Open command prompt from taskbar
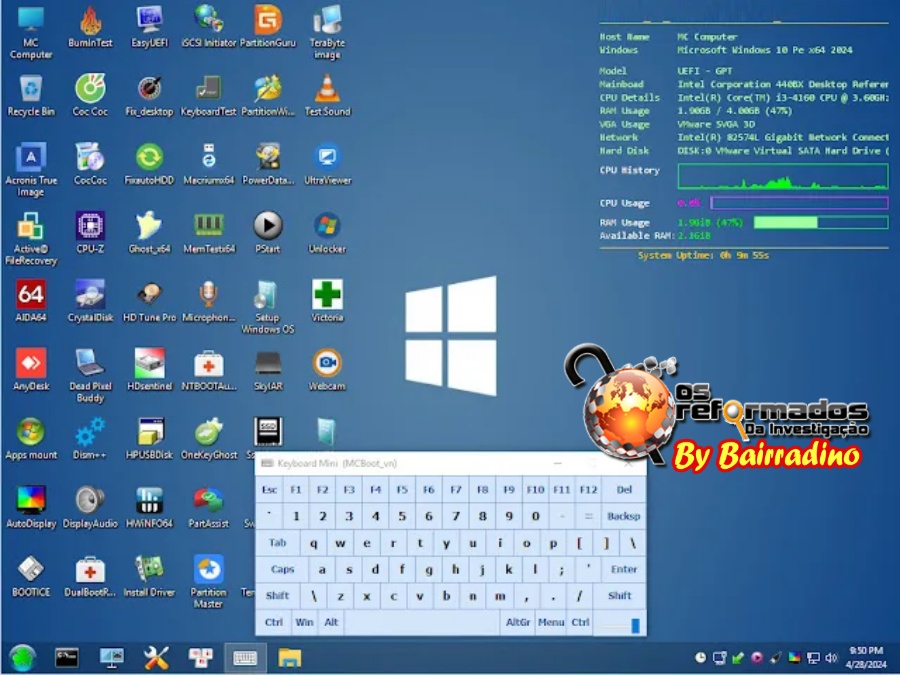 pyautogui.click(x=67, y=658)
